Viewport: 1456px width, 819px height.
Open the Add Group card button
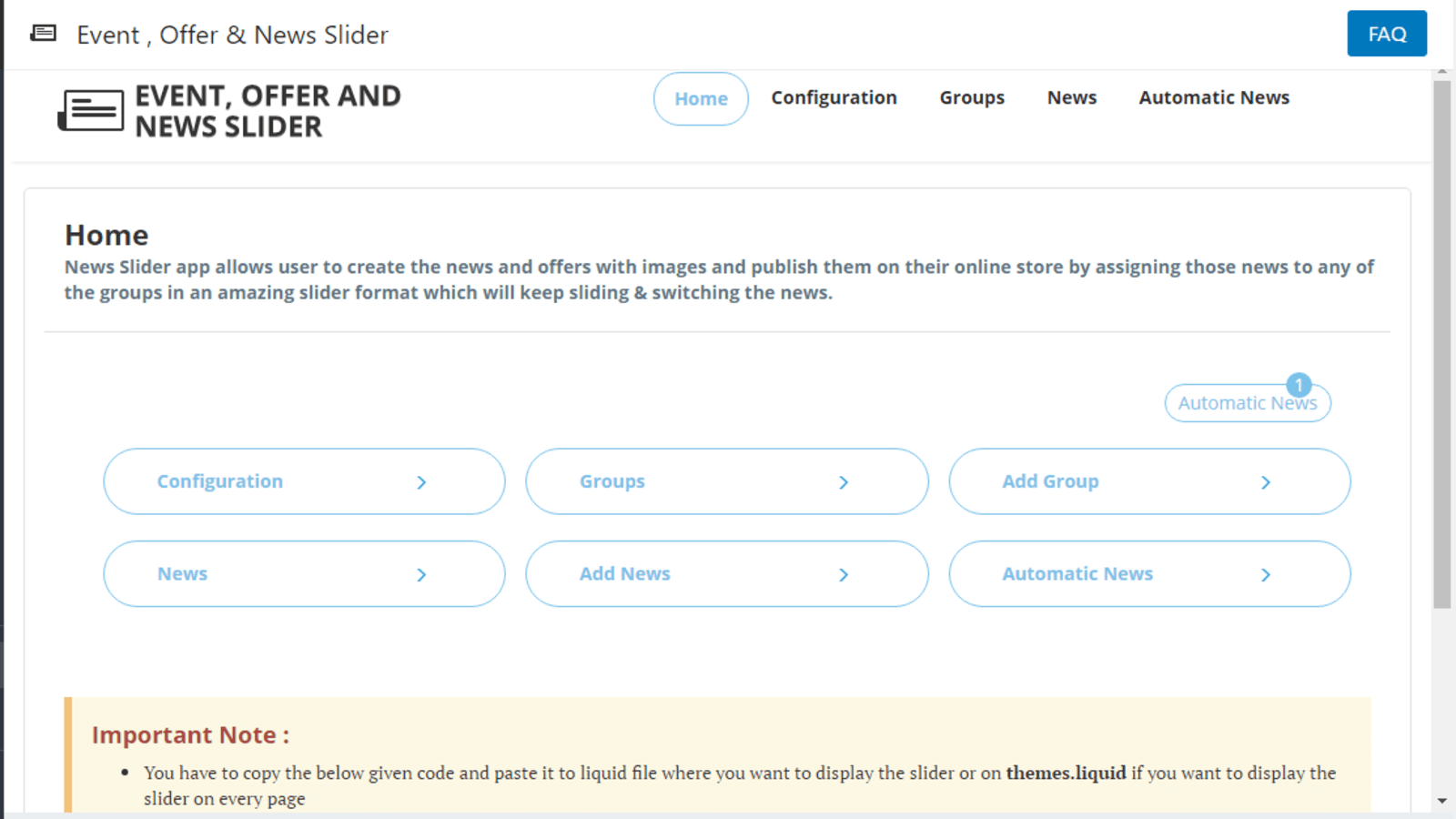pyautogui.click(x=1148, y=481)
